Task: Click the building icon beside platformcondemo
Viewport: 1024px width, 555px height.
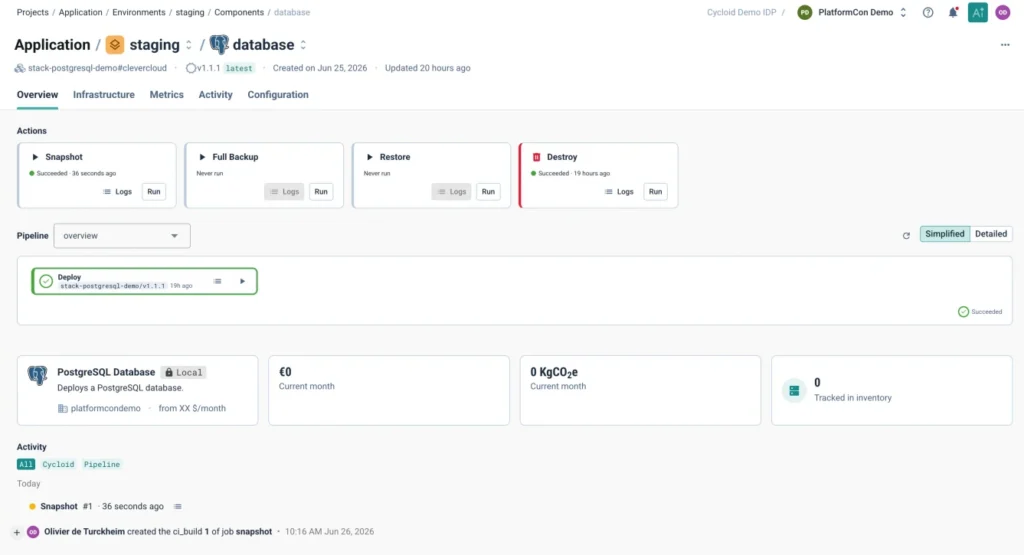Action: coord(63,408)
